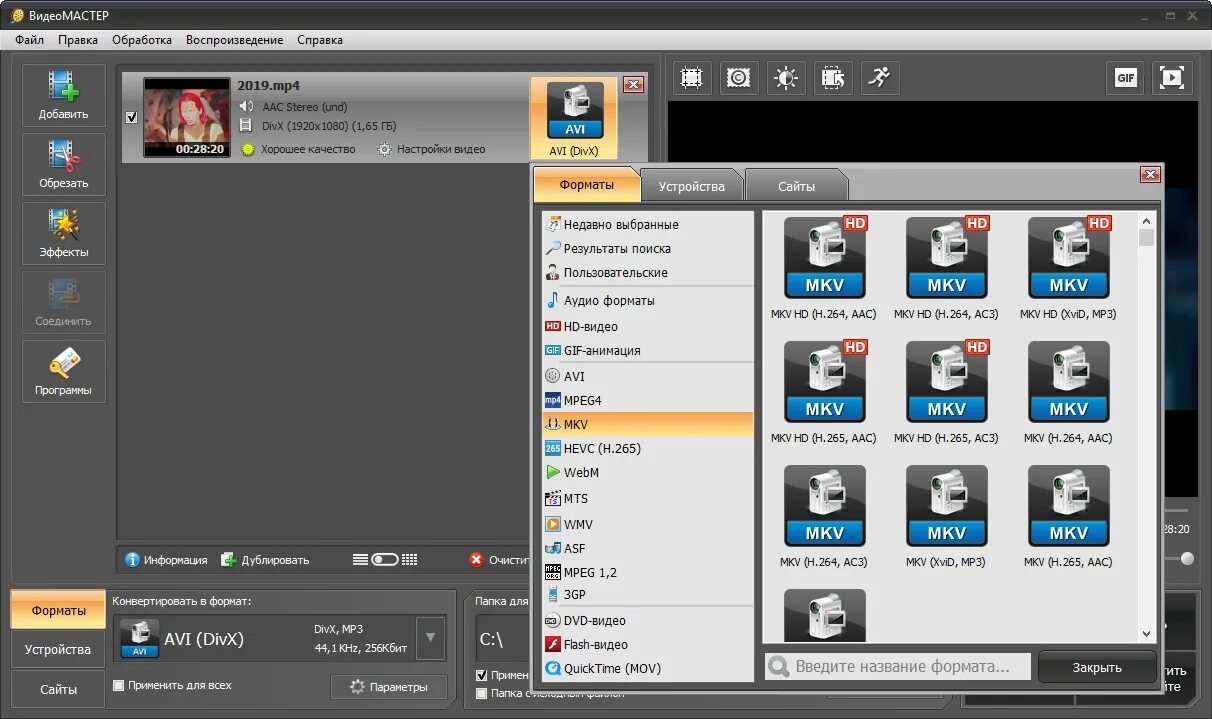Uncheck the 2019.mp4 selection checkbox
This screenshot has height=719, width=1212.
(x=131, y=116)
